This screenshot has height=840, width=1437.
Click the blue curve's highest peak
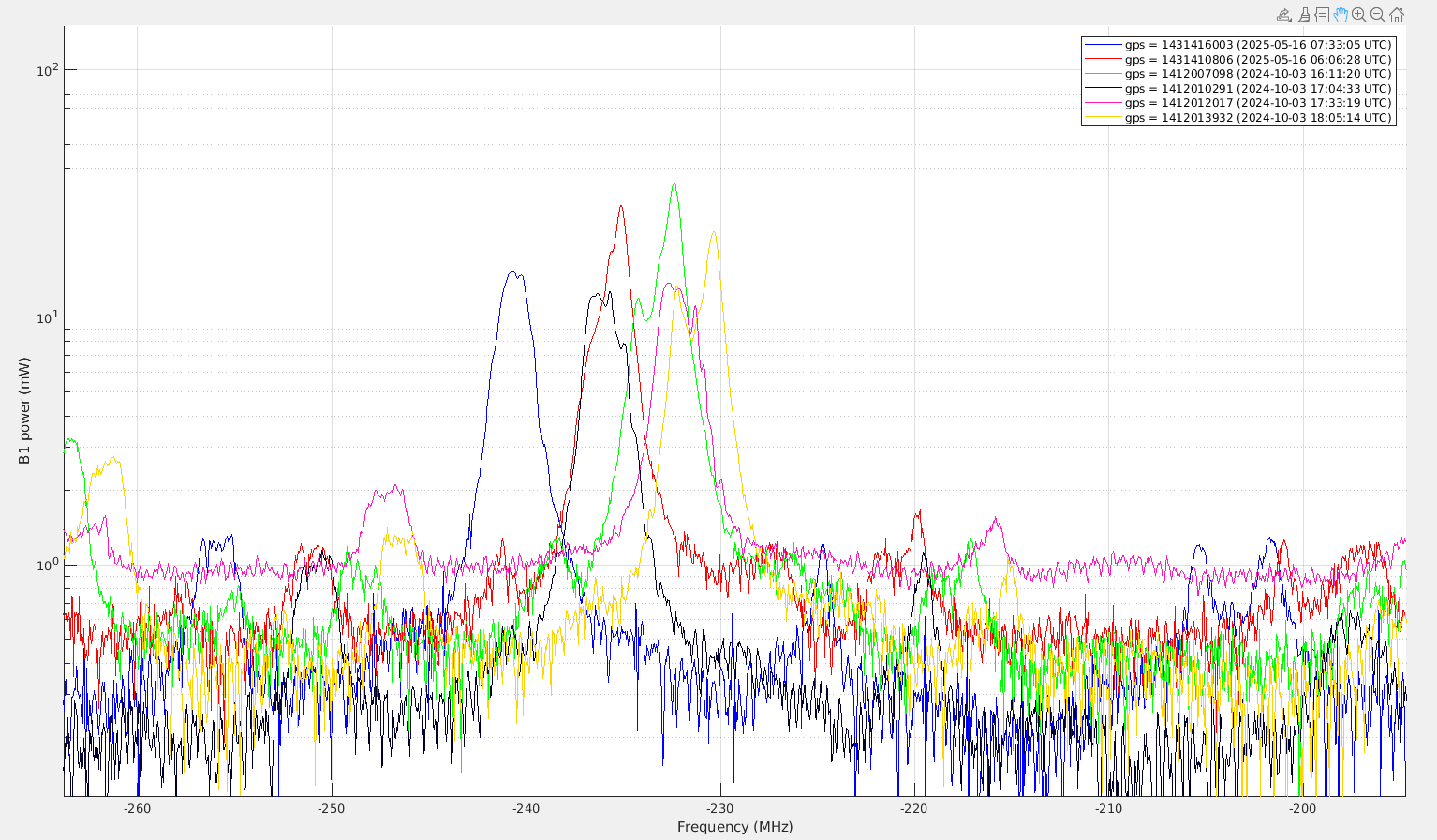point(511,272)
